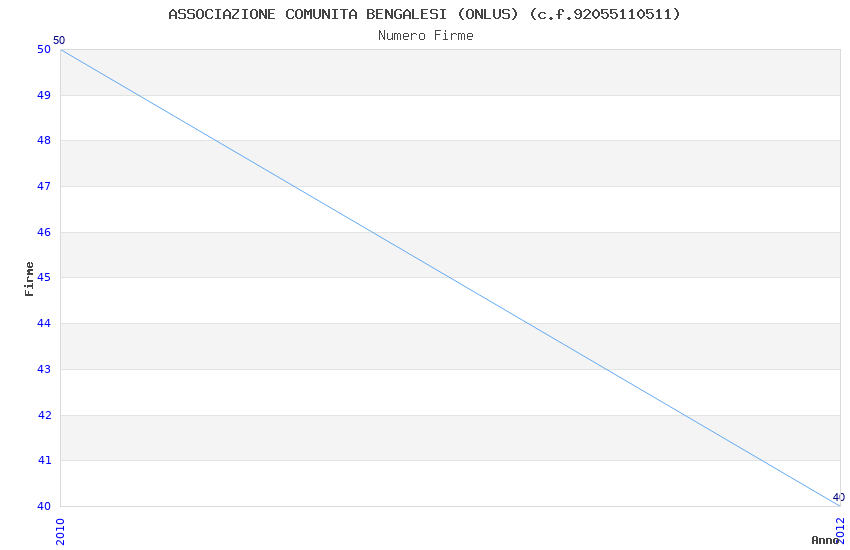Viewport: 850px width, 550px height.
Task: Click the y-axis tick value 47
Action: click(x=44, y=186)
